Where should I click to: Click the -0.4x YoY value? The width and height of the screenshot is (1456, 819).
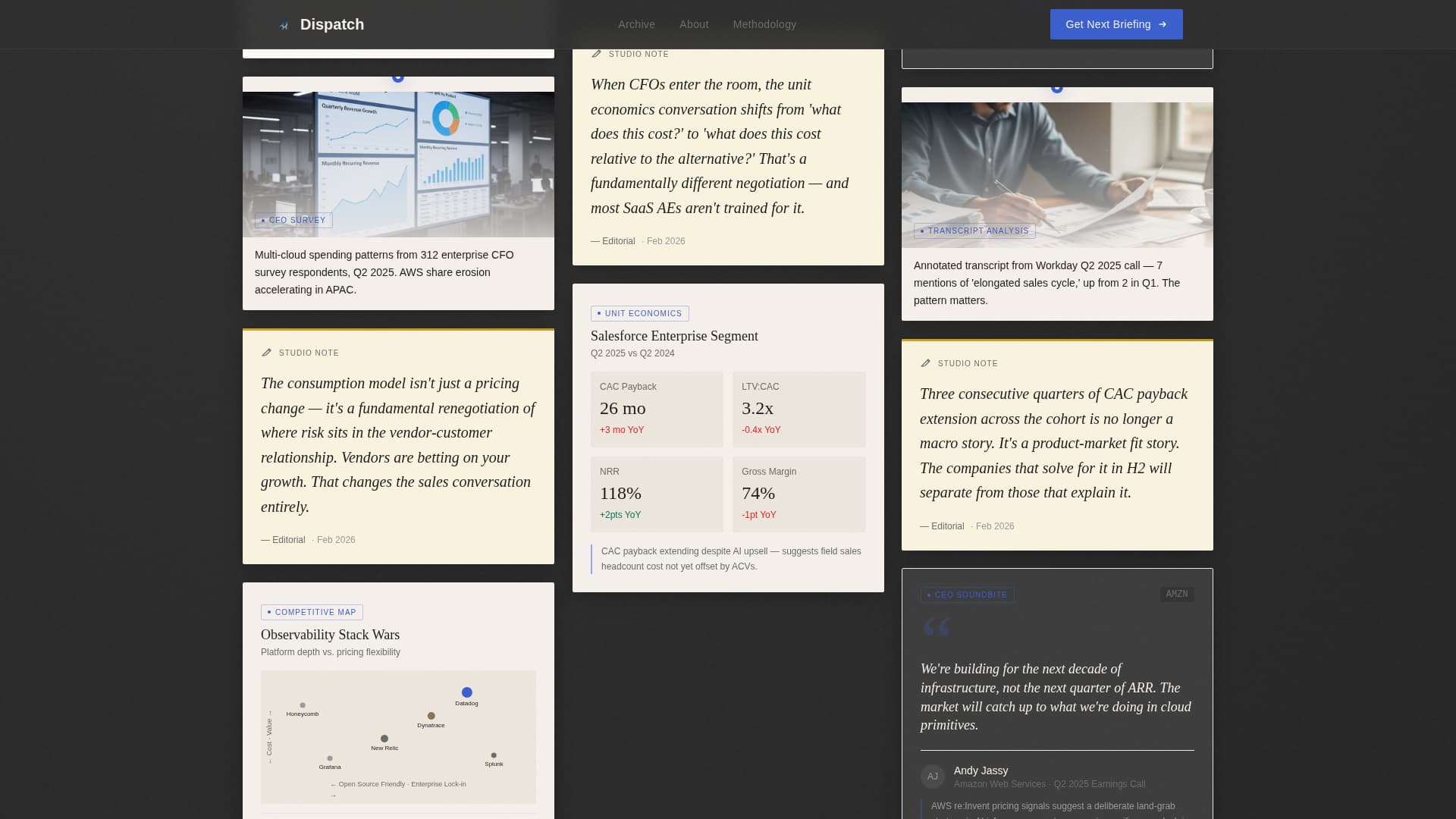coord(761,430)
